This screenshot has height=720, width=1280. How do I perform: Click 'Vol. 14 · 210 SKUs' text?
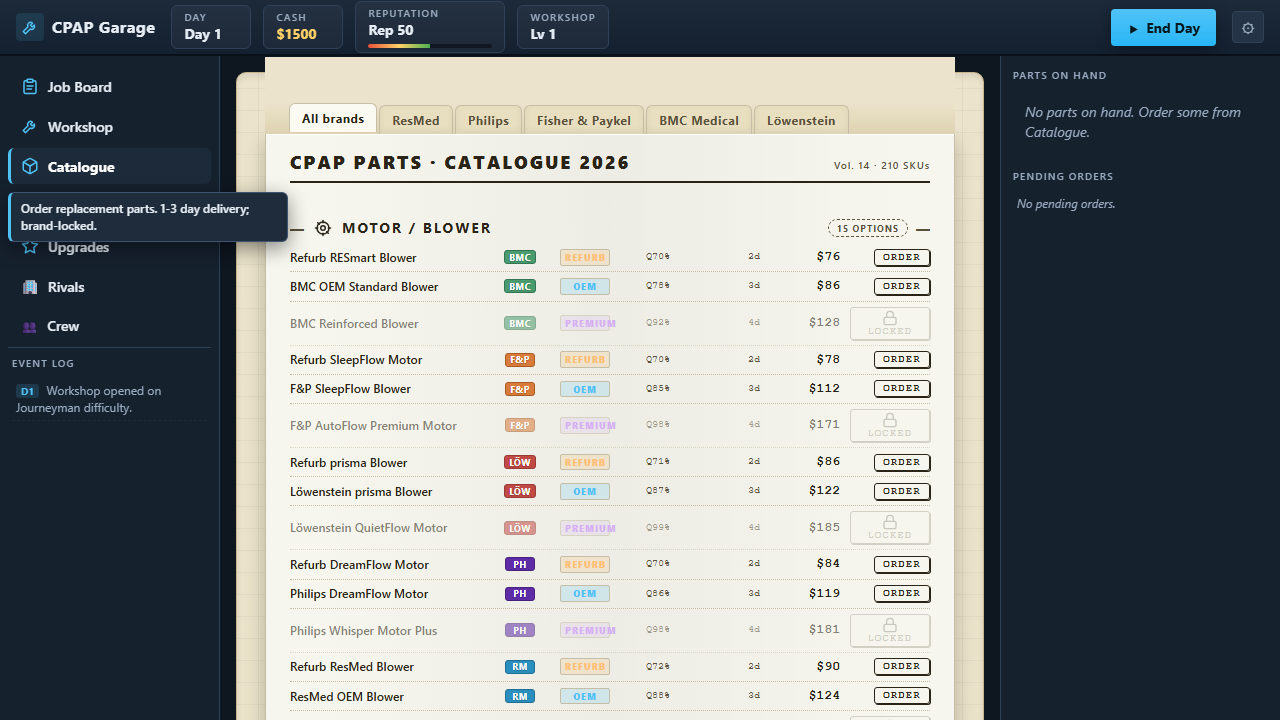pyautogui.click(x=882, y=166)
